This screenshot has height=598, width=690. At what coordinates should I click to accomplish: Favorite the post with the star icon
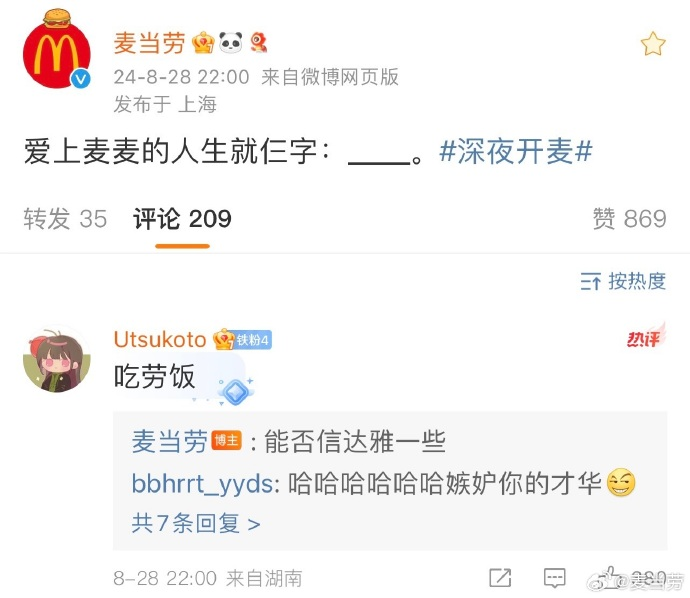coord(653,44)
